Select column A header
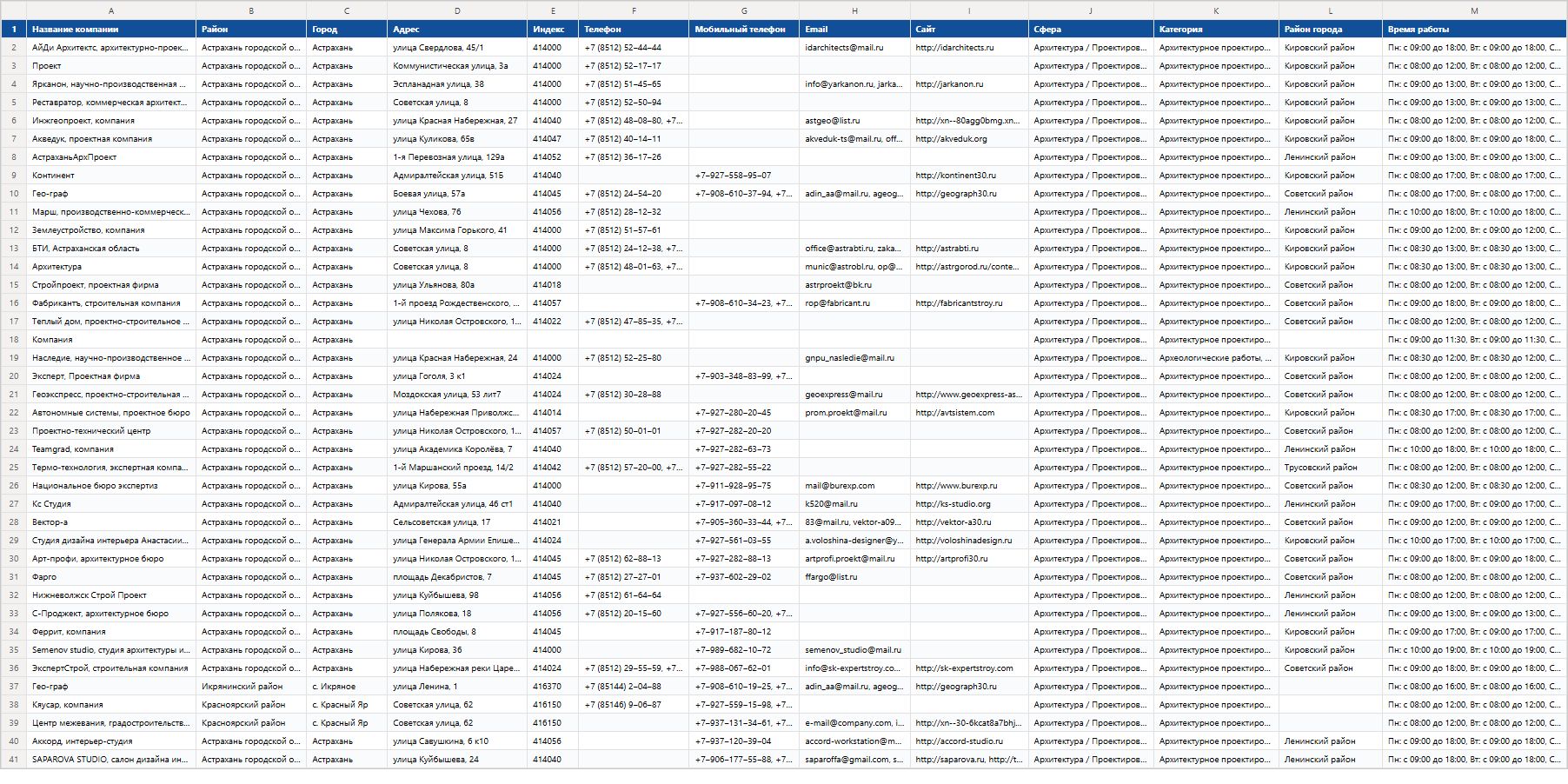 tap(111, 10)
